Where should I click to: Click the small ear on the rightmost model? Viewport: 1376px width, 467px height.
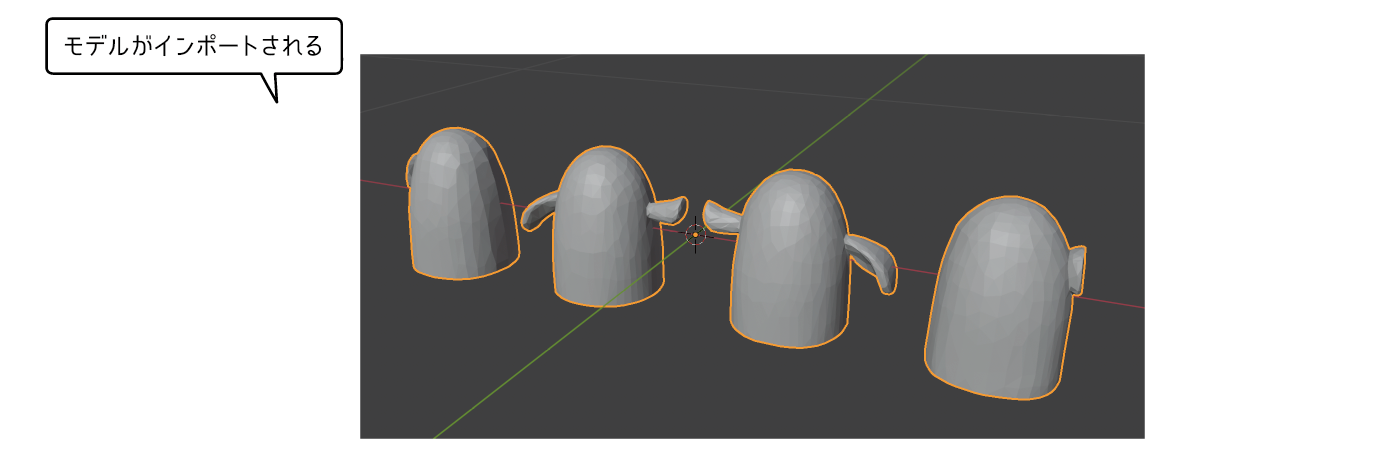1077,270
